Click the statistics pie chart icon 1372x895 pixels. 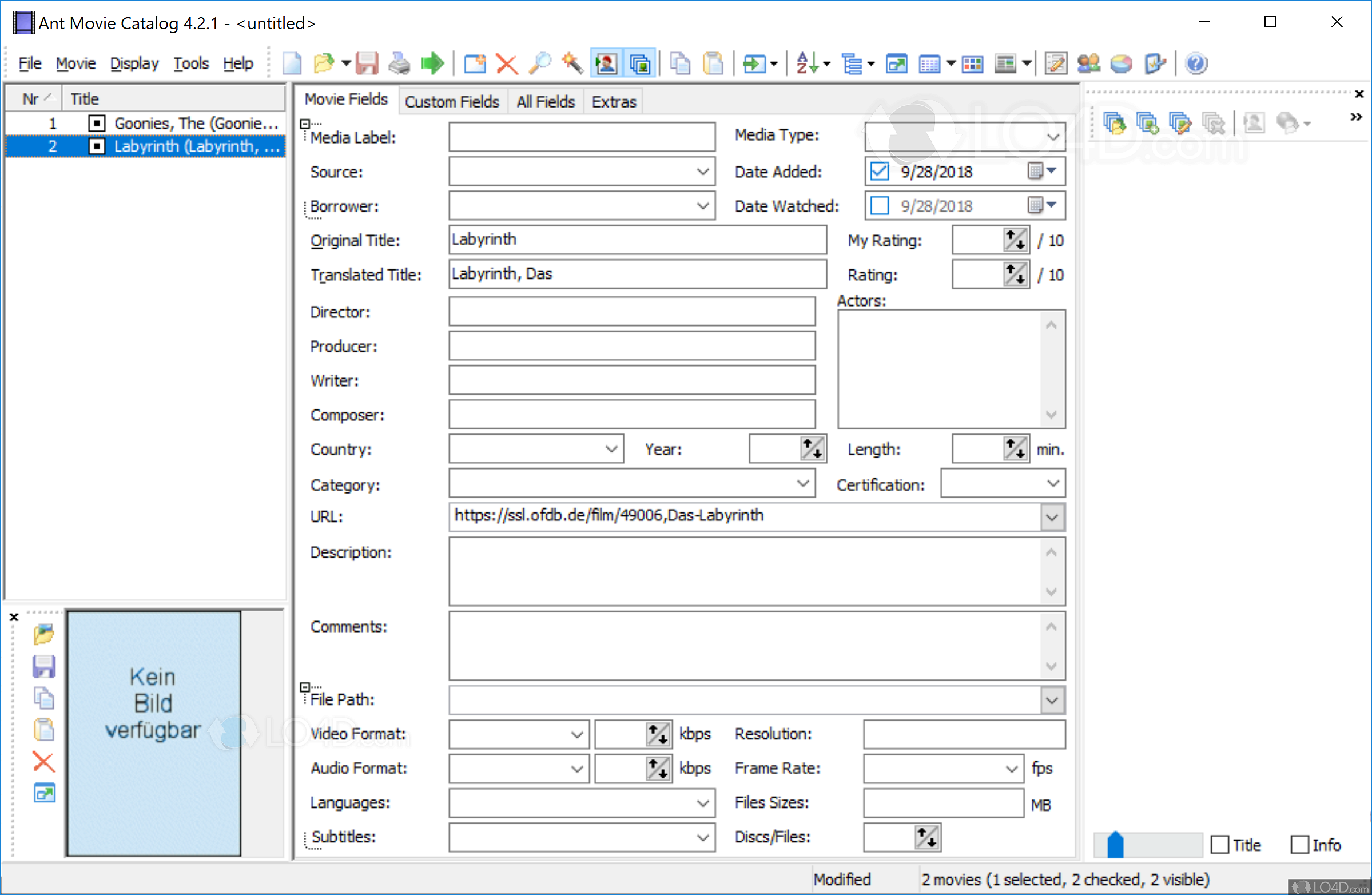coord(1122,63)
